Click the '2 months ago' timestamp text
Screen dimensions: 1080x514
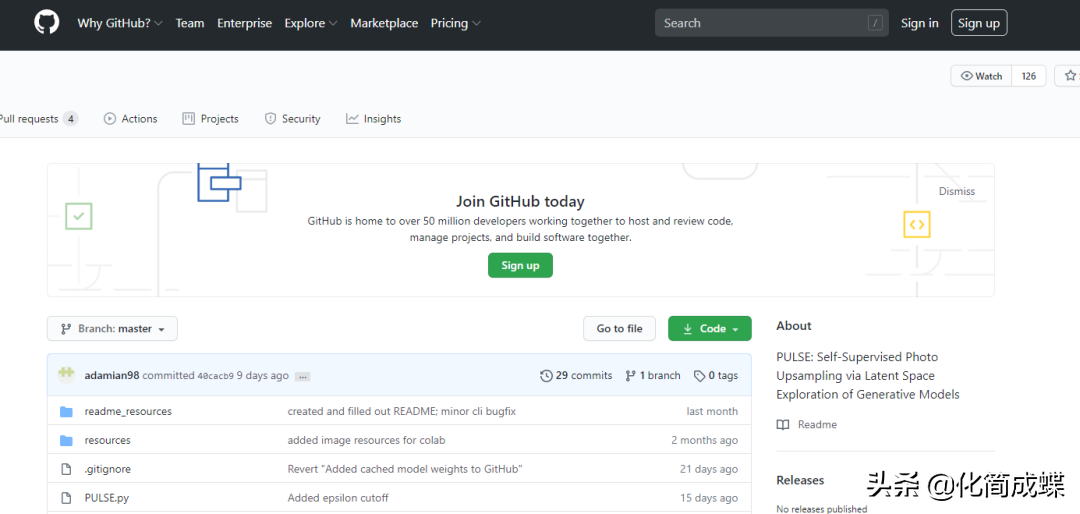pos(705,440)
